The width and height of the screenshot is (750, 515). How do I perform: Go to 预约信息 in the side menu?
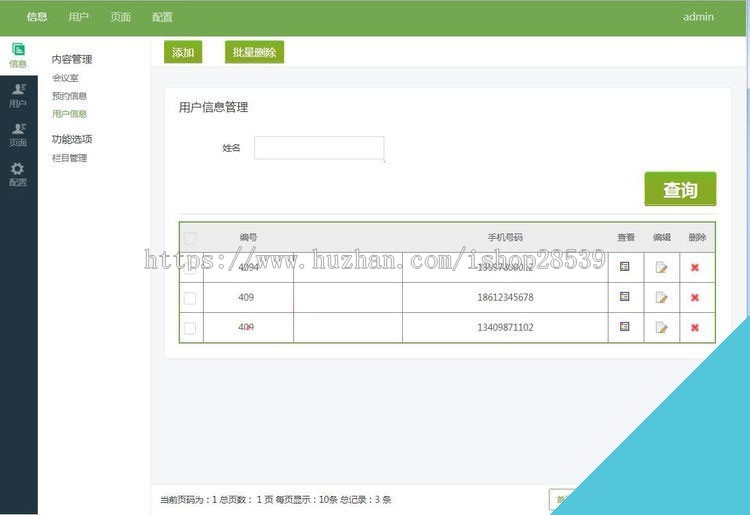tap(69, 96)
